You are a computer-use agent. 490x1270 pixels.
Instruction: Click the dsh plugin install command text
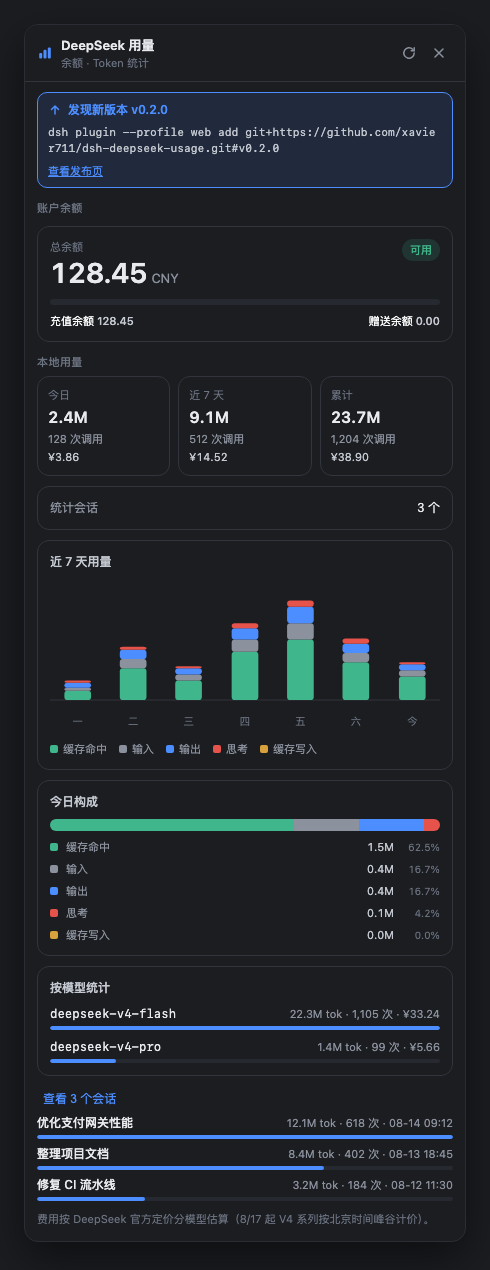pyautogui.click(x=243, y=140)
